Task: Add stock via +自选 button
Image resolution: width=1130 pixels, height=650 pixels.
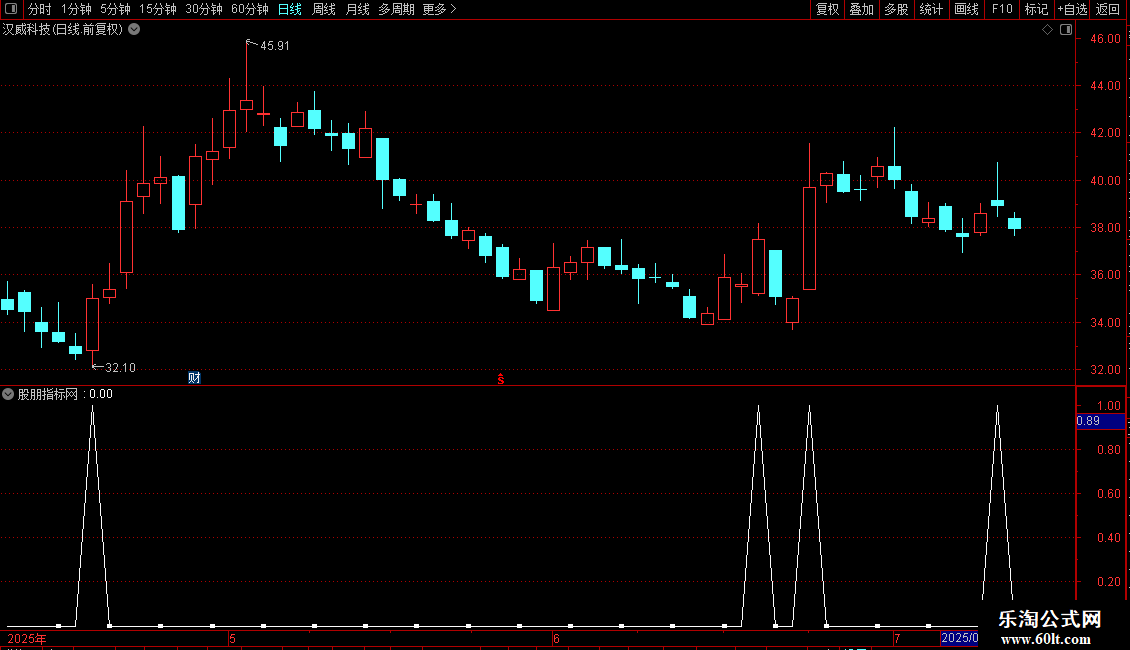Action: (x=1072, y=9)
